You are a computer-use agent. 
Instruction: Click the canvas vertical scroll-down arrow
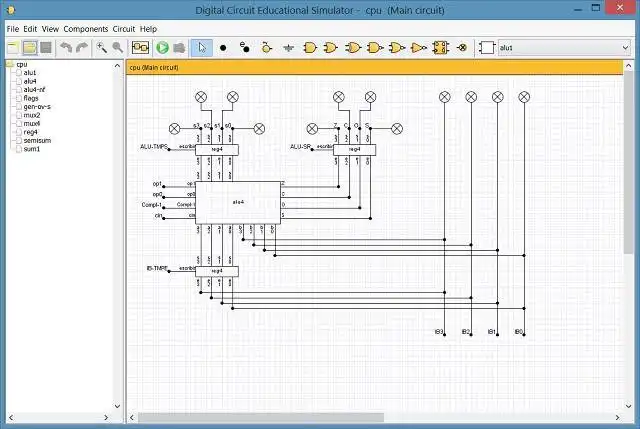[x=629, y=406]
